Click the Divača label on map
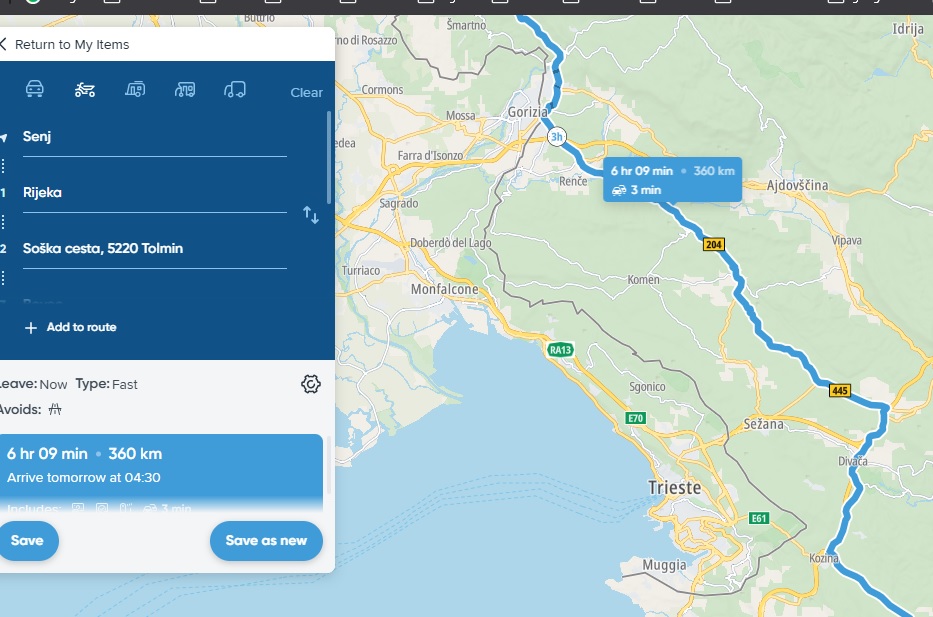Image resolution: width=933 pixels, height=617 pixels. 853,461
